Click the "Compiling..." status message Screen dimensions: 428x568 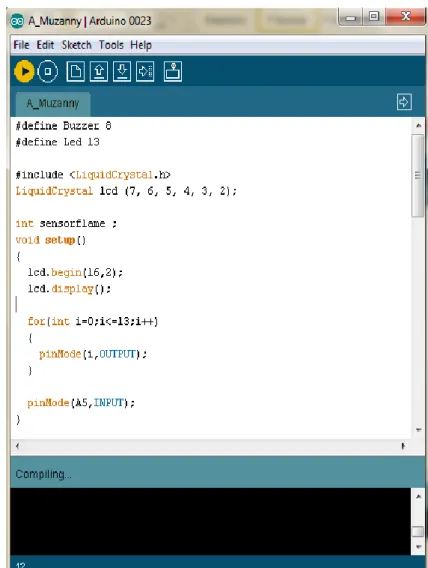click(43, 474)
